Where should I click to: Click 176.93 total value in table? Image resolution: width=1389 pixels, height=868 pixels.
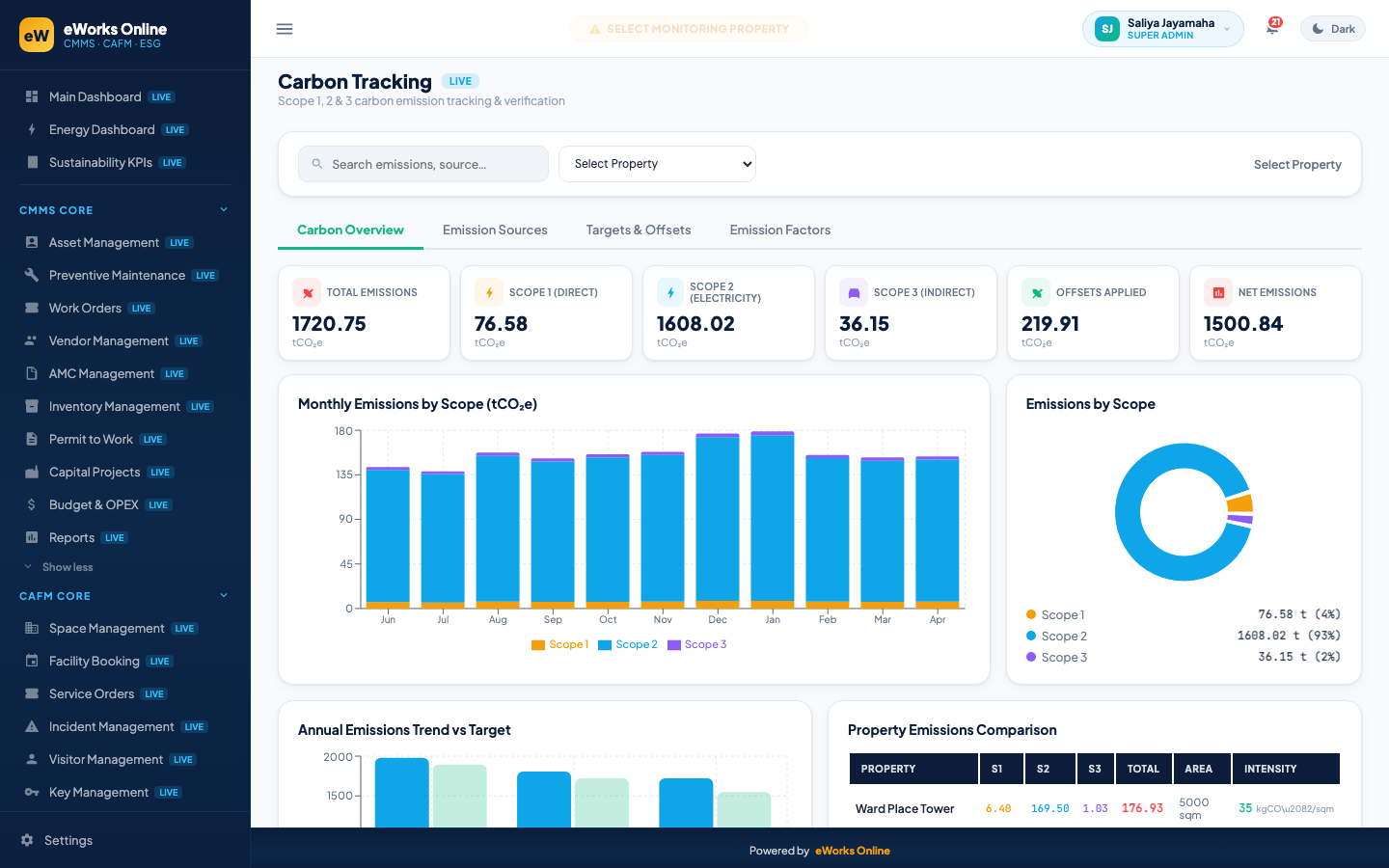pyautogui.click(x=1142, y=808)
